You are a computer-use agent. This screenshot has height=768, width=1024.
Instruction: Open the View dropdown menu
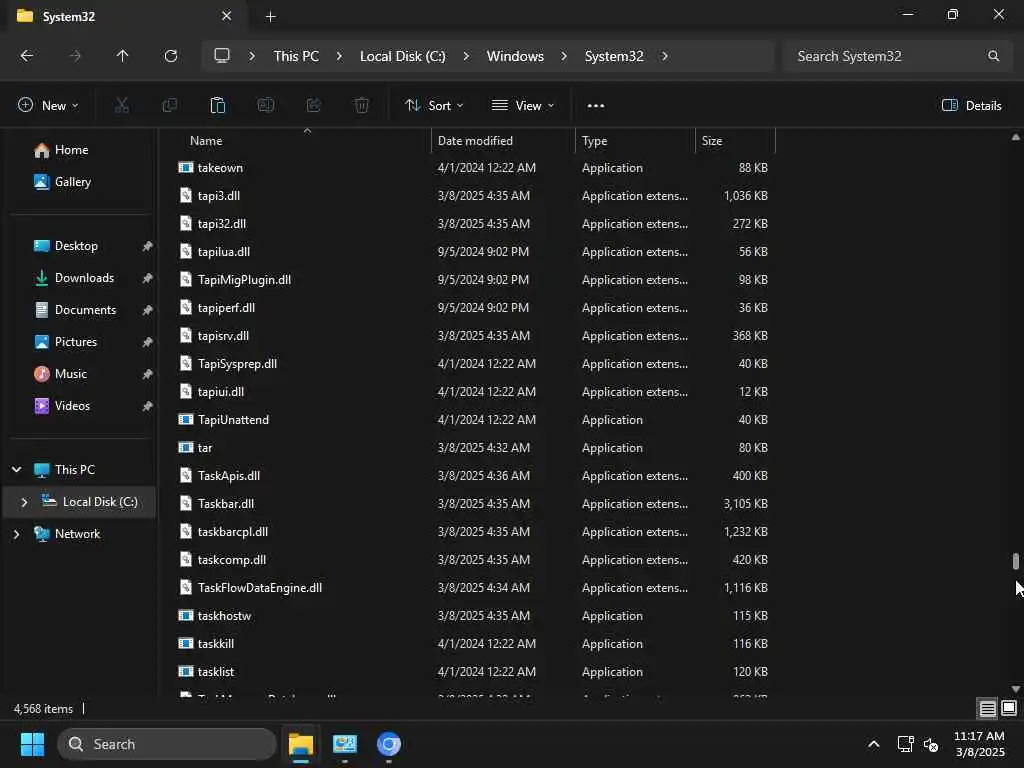(522, 105)
